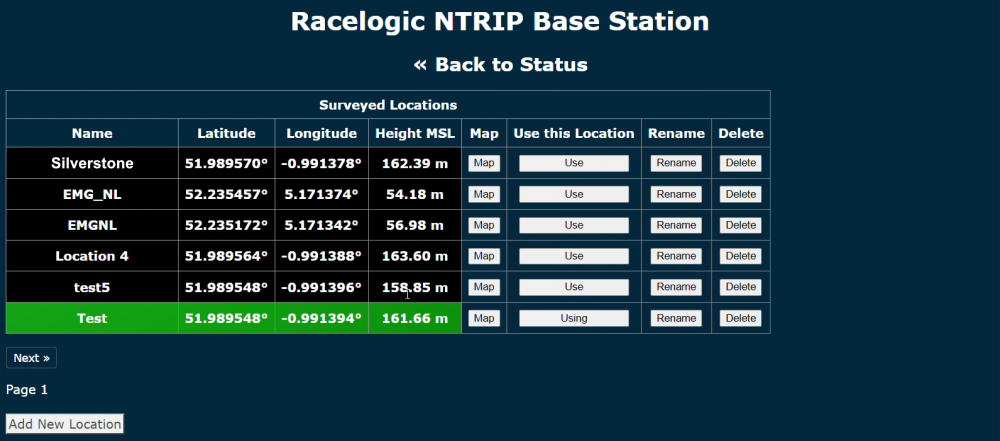The image size is (1000, 441).
Task: Click longitude value -0.991394°
Action: tap(321, 318)
